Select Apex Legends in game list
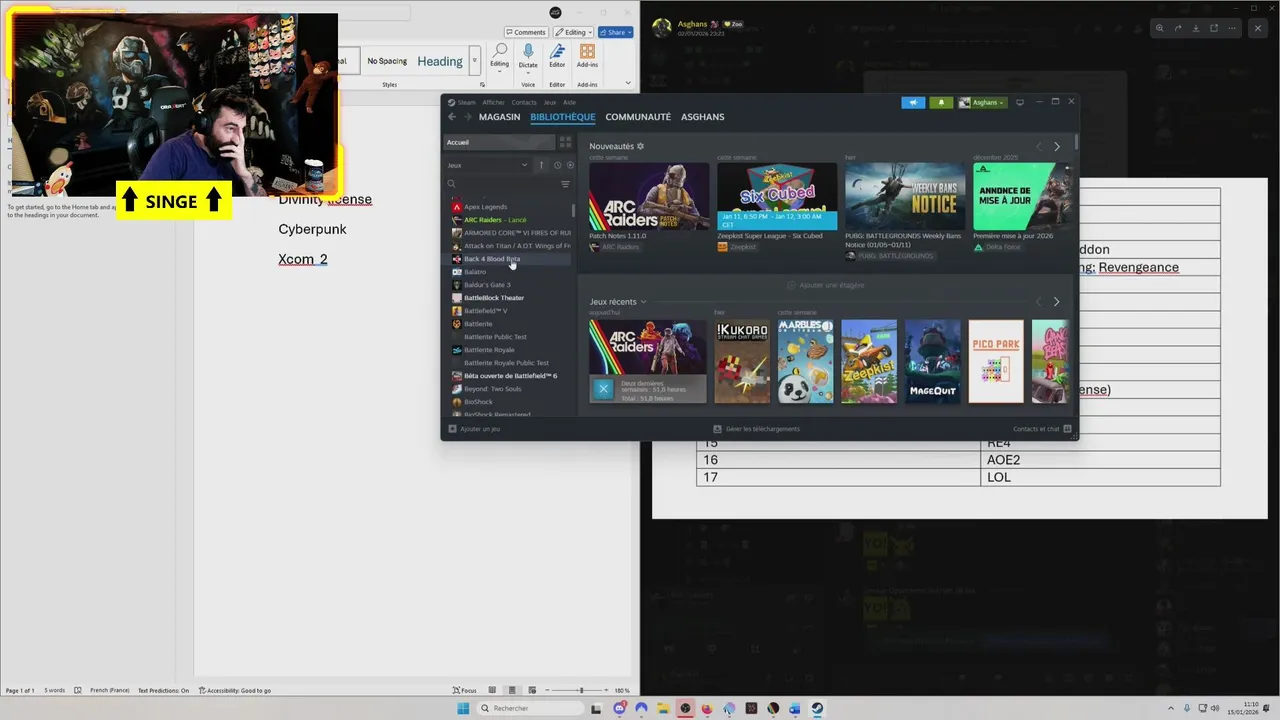Screen dimensions: 1280x720 485,207
